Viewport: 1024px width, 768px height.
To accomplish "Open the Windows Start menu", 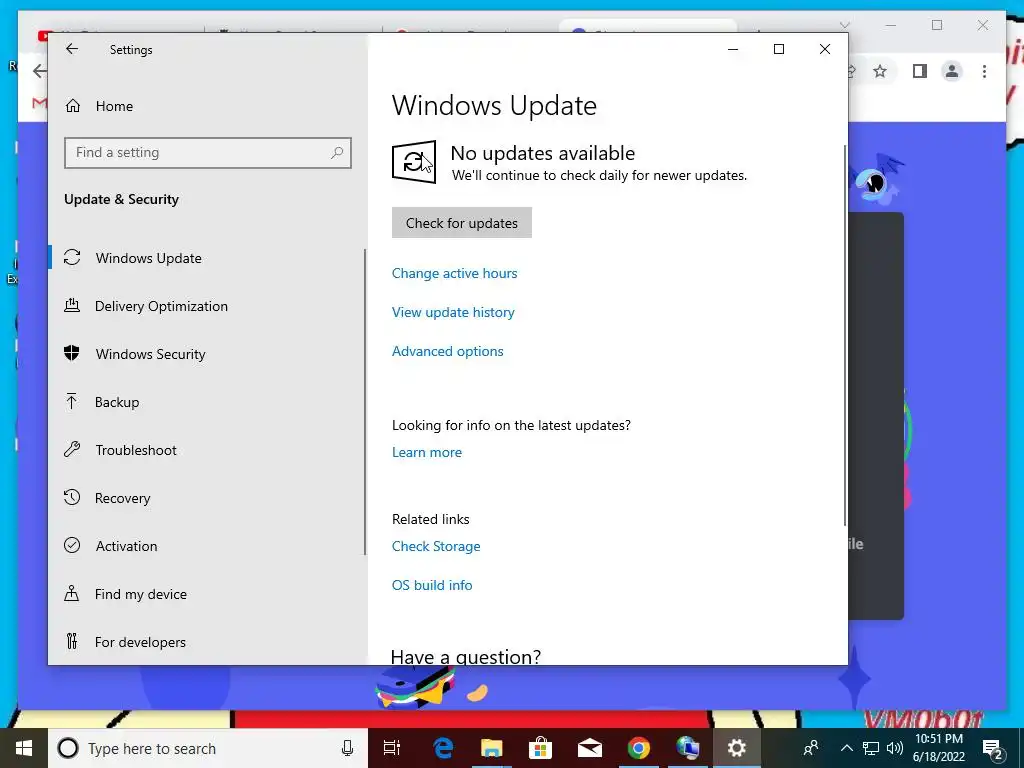I will 24,748.
